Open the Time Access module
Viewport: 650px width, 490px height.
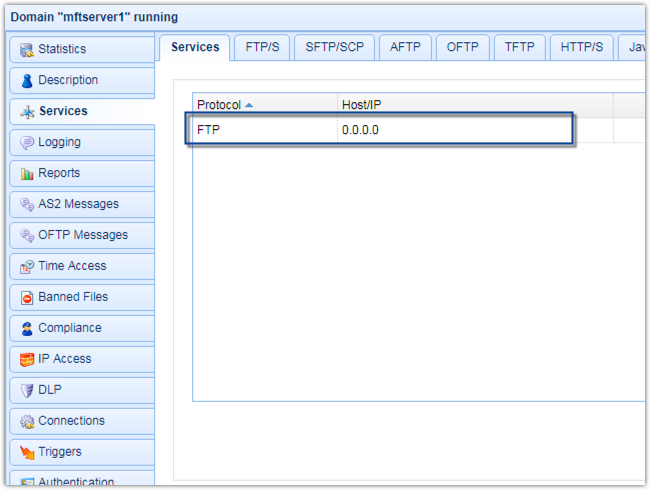82,266
